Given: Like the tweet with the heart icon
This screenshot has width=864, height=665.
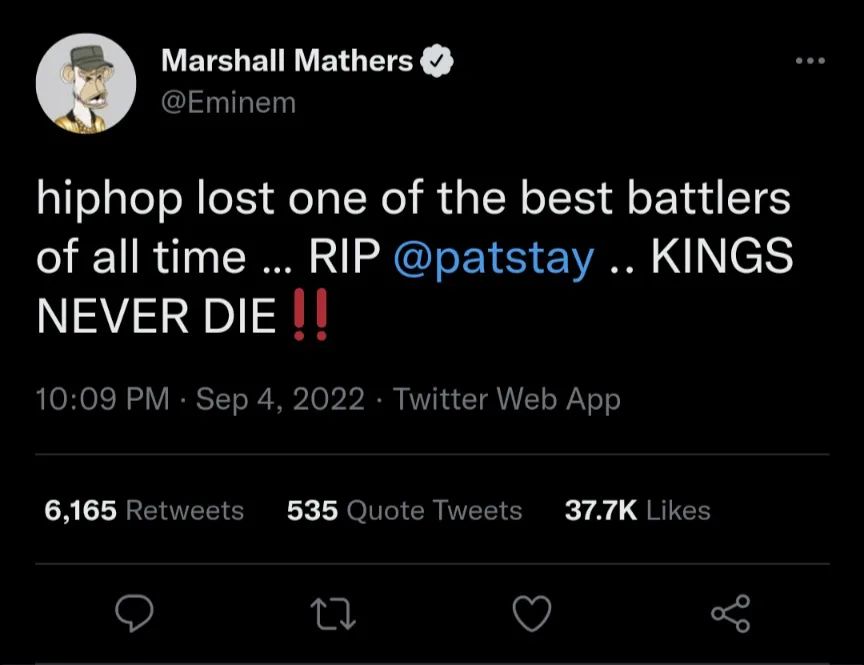Looking at the screenshot, I should coord(532,613).
